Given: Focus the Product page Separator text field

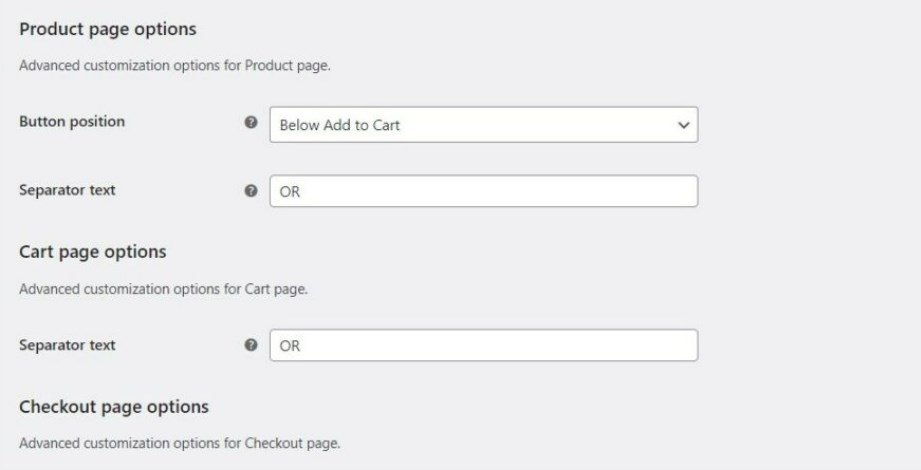Looking at the screenshot, I should pyautogui.click(x=483, y=191).
